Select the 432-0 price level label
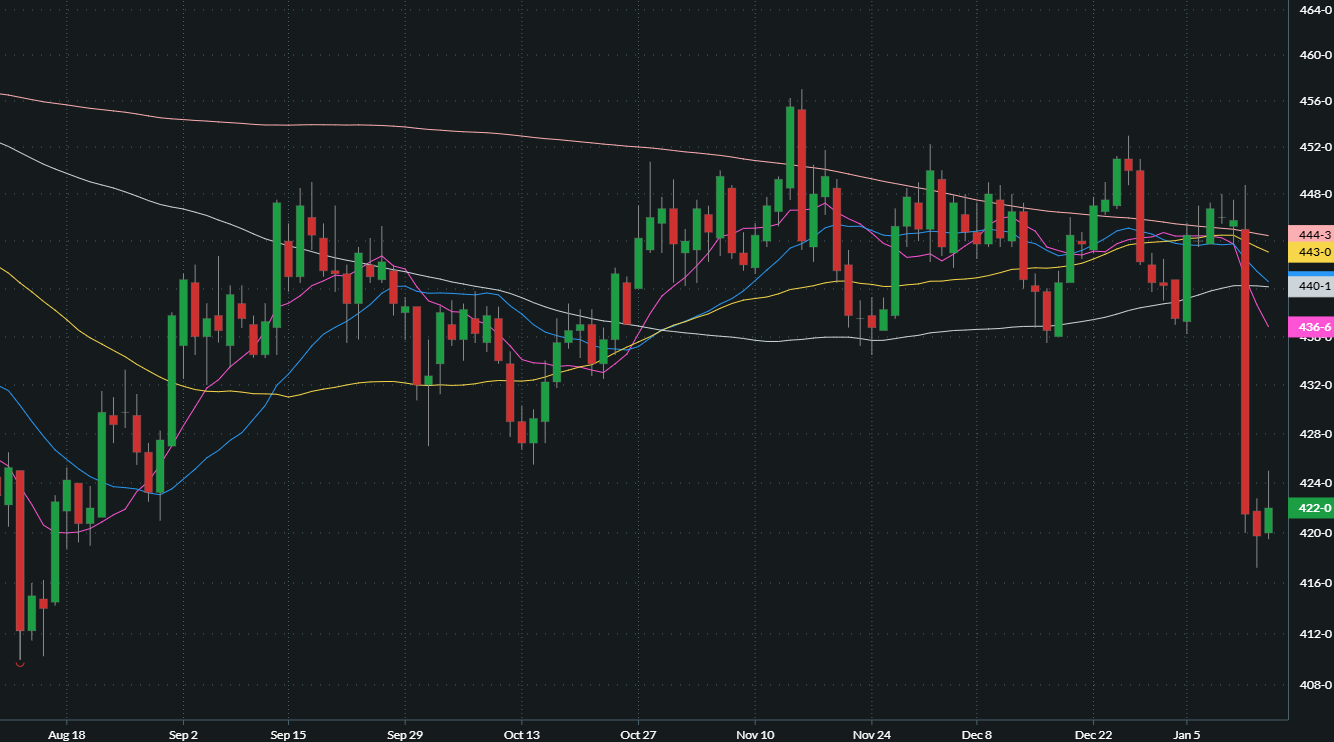 (1313, 385)
